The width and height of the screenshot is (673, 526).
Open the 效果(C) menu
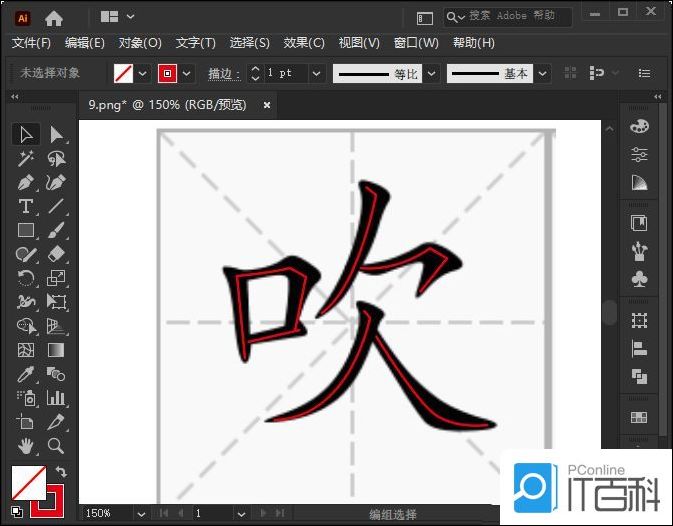click(303, 43)
